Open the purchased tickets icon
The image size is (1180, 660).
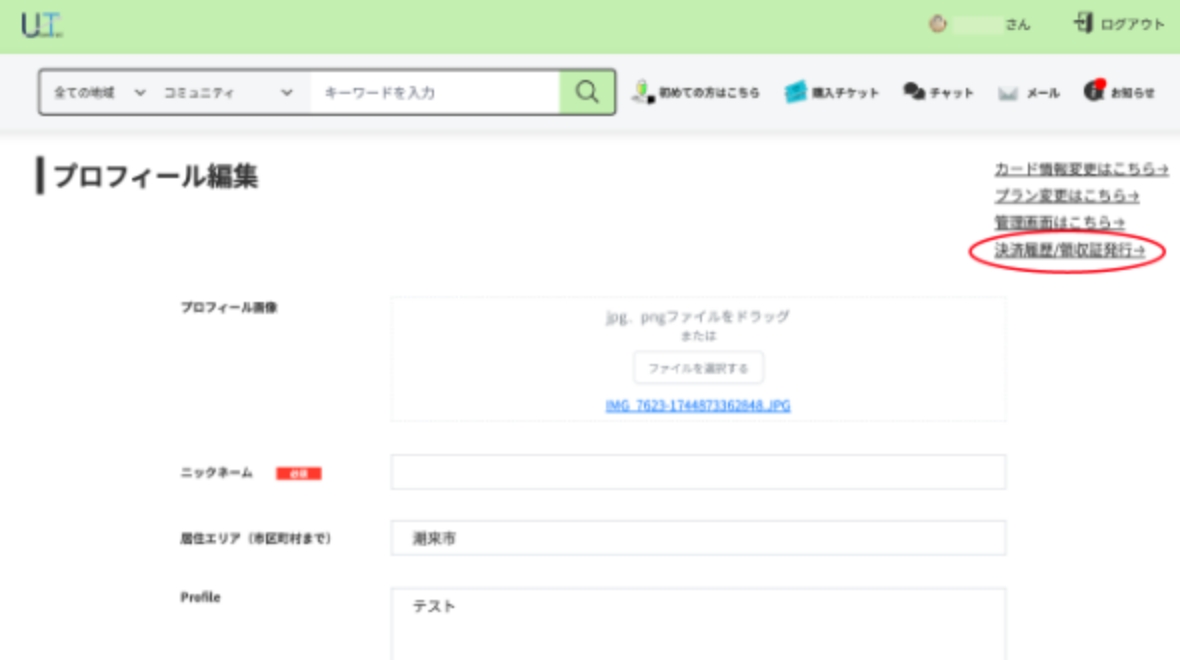795,92
